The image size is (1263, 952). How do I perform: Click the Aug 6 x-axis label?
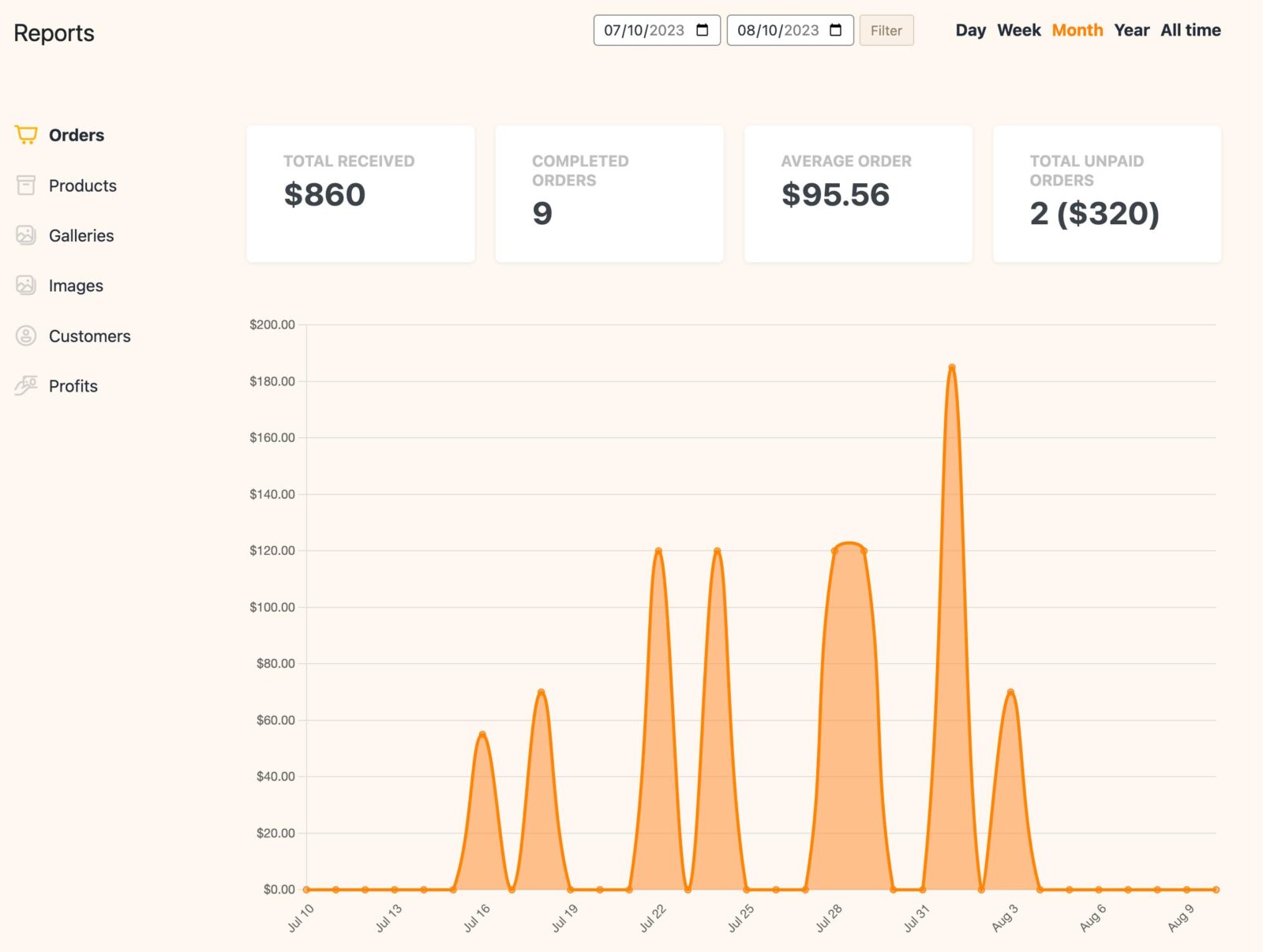tap(1093, 918)
